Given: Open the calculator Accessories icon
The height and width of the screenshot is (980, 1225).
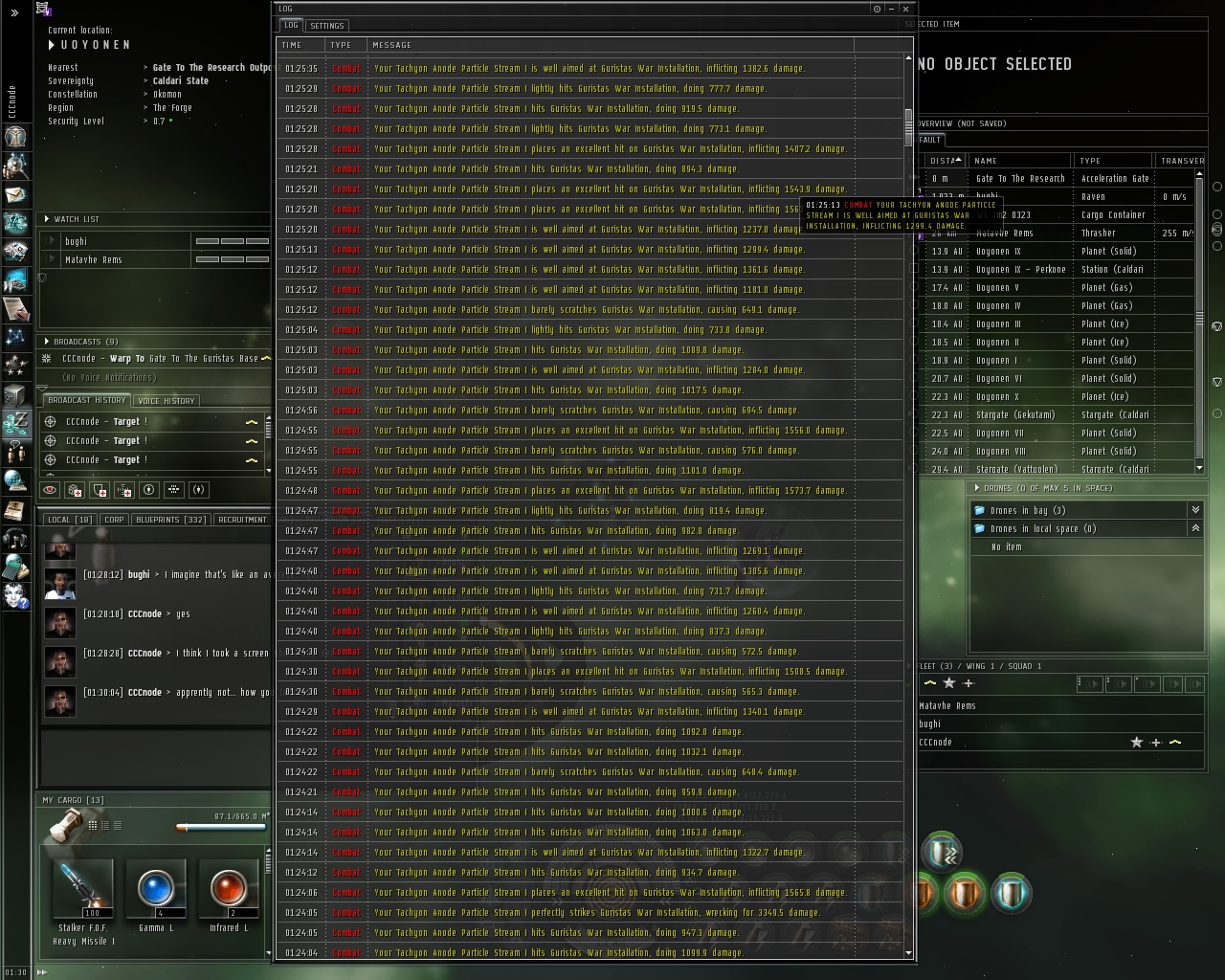Looking at the screenshot, I should pyautogui.click(x=15, y=567).
